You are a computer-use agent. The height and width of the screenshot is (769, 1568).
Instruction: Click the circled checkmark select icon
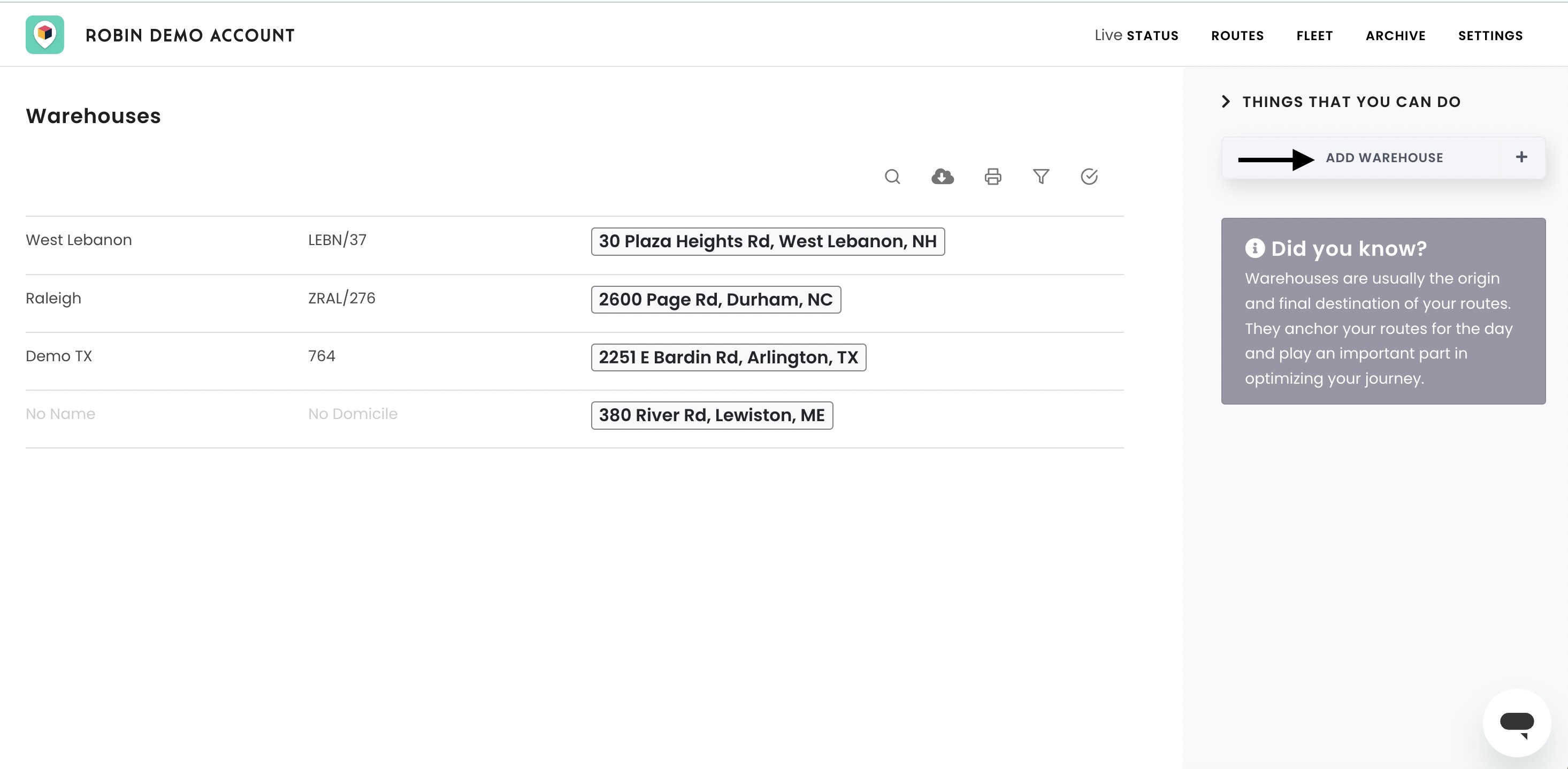coord(1089,177)
